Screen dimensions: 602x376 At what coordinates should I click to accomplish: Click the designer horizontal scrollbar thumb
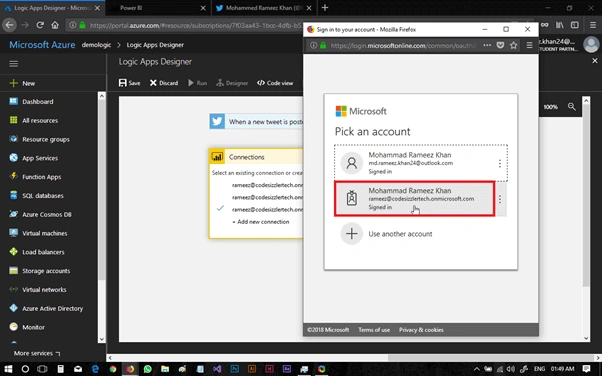[491, 358]
